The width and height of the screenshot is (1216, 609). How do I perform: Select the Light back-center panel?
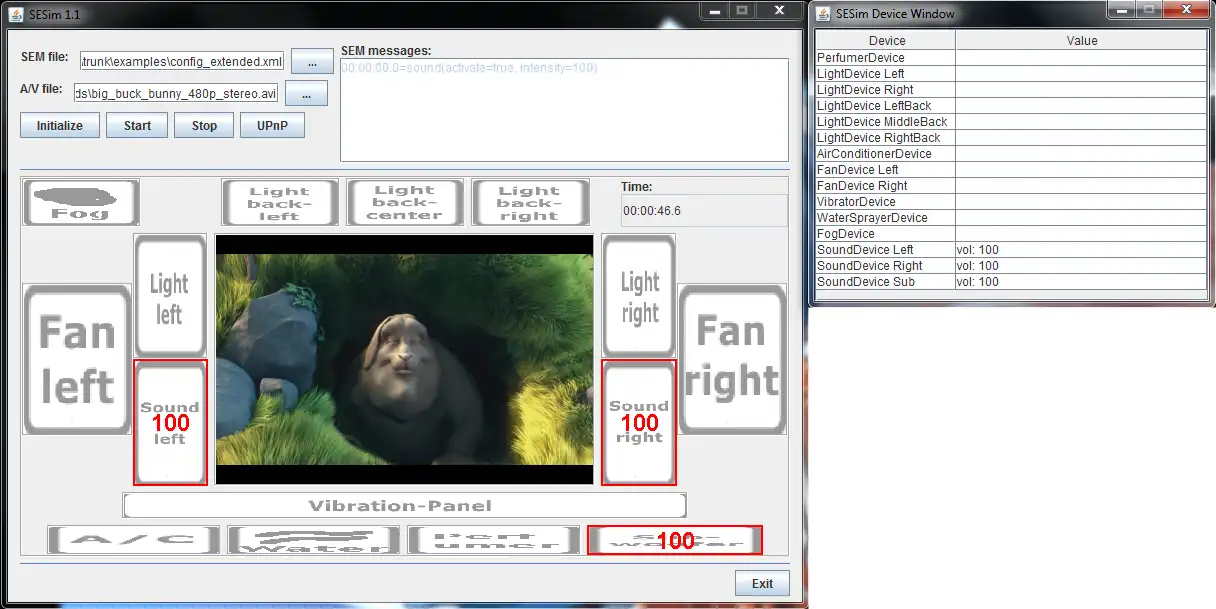point(405,203)
